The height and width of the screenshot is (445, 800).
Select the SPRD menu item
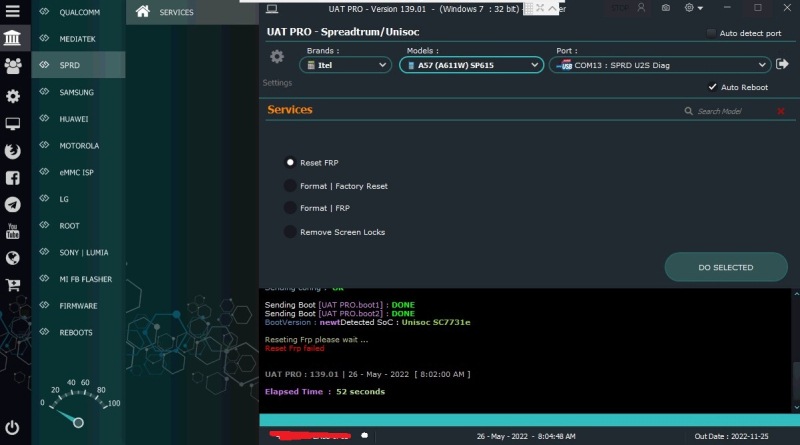[78, 65]
